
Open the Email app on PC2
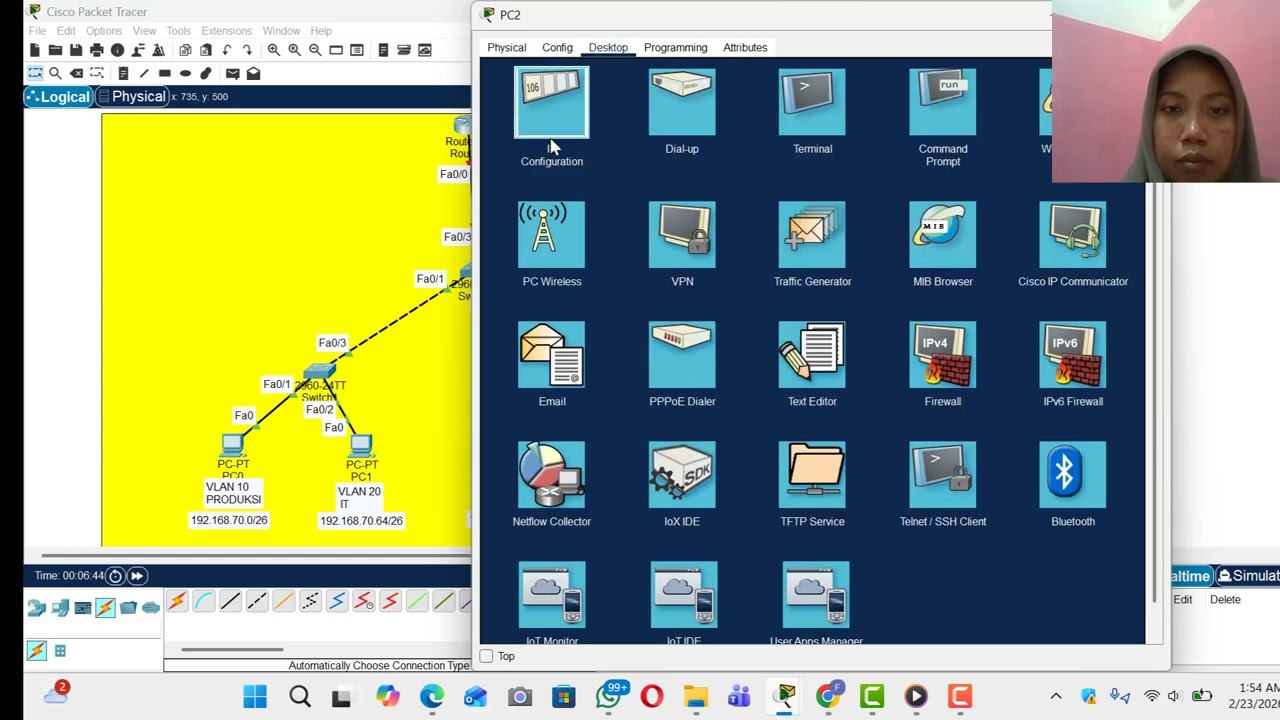pos(552,355)
